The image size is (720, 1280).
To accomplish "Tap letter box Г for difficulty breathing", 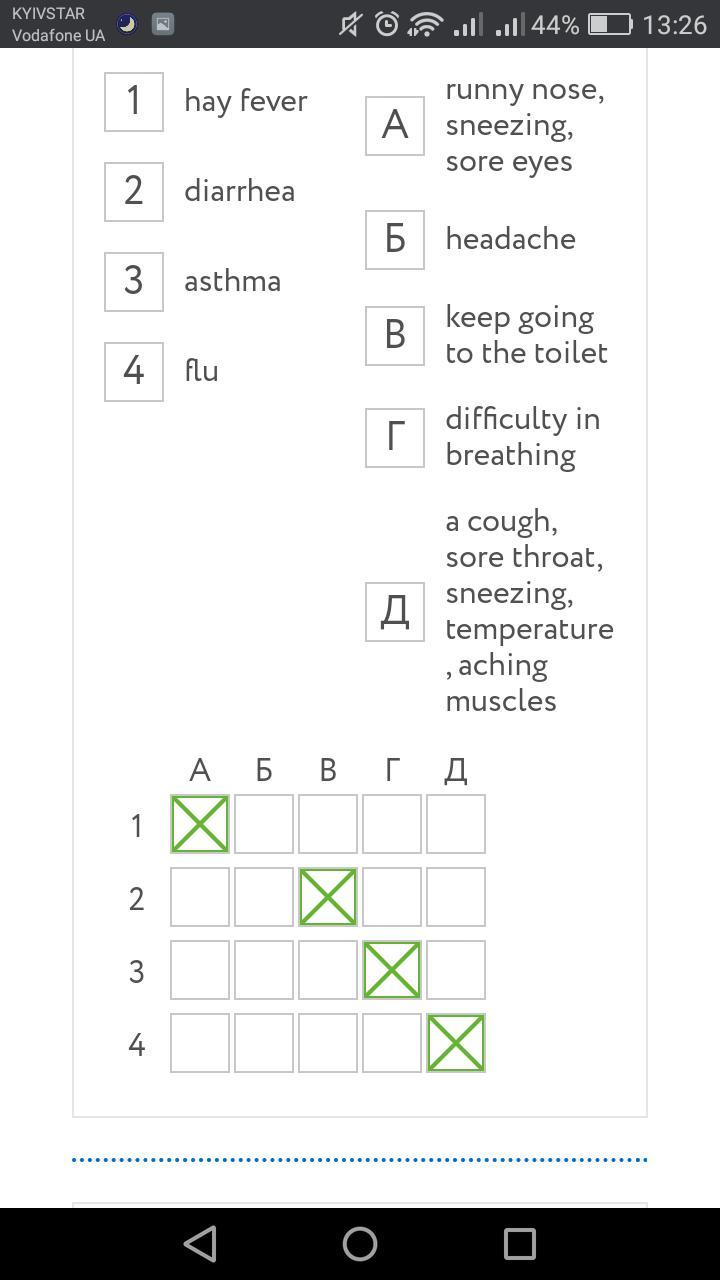I will [x=395, y=437].
